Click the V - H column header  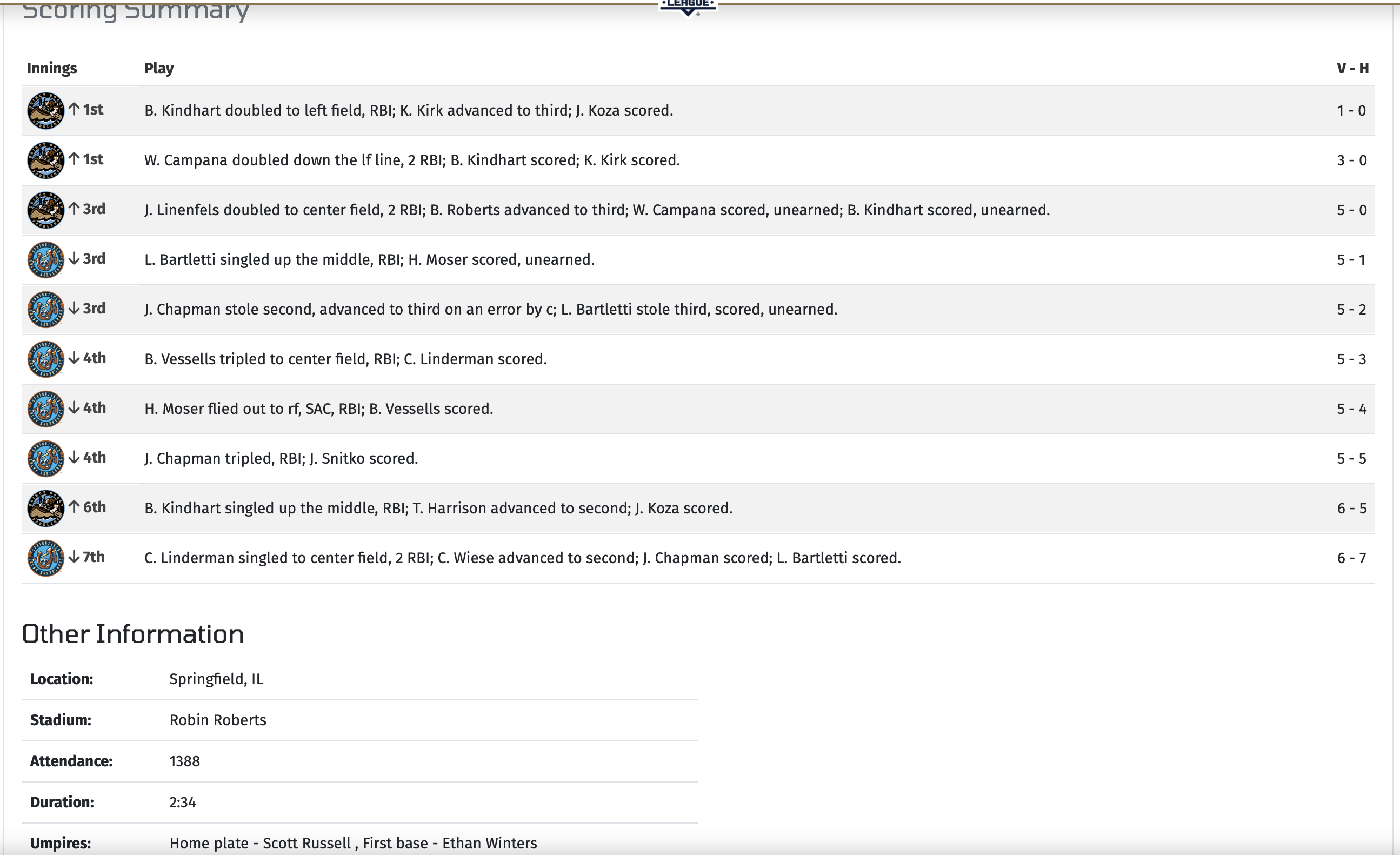[x=1352, y=68]
